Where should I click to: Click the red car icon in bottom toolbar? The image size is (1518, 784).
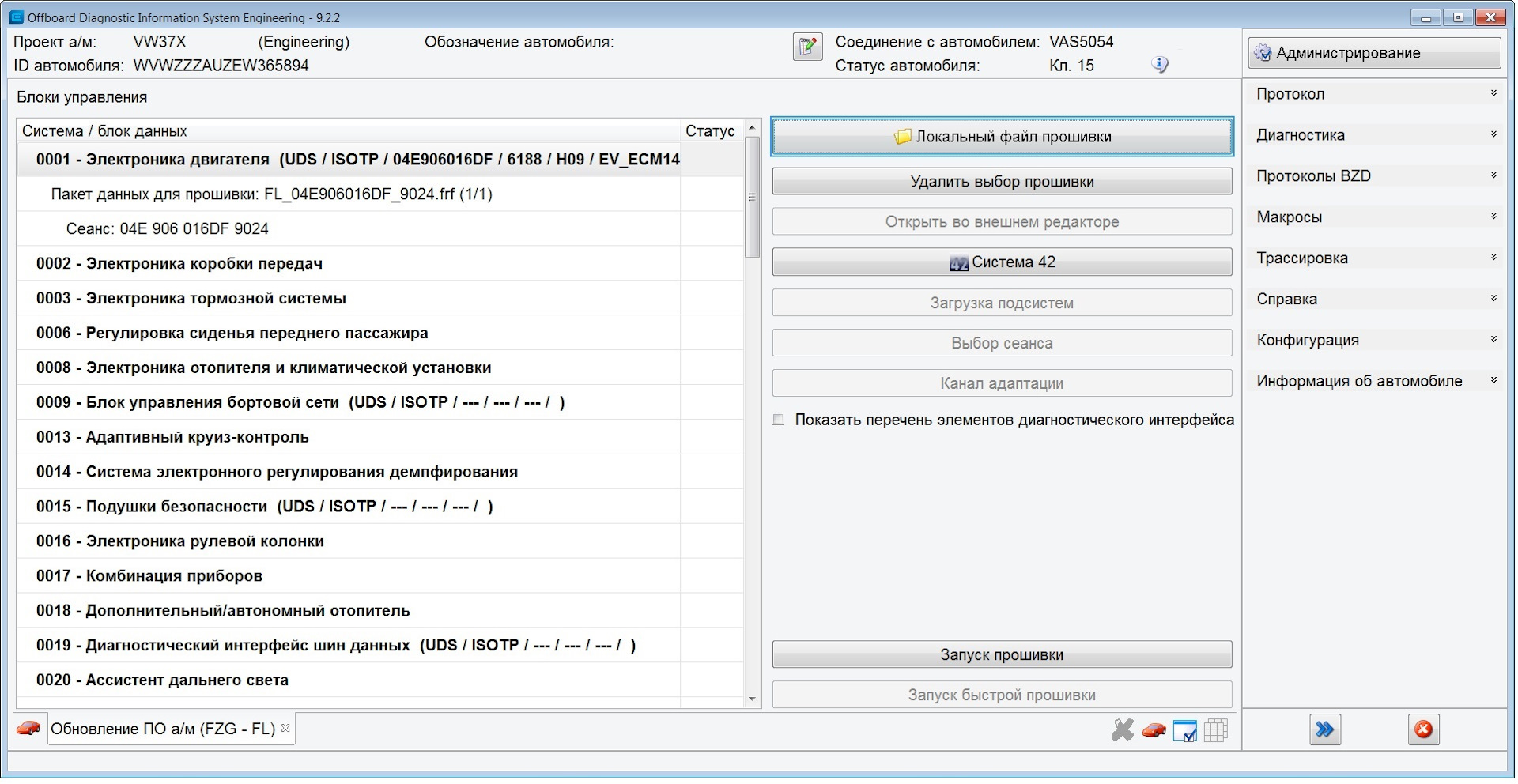tap(1154, 729)
